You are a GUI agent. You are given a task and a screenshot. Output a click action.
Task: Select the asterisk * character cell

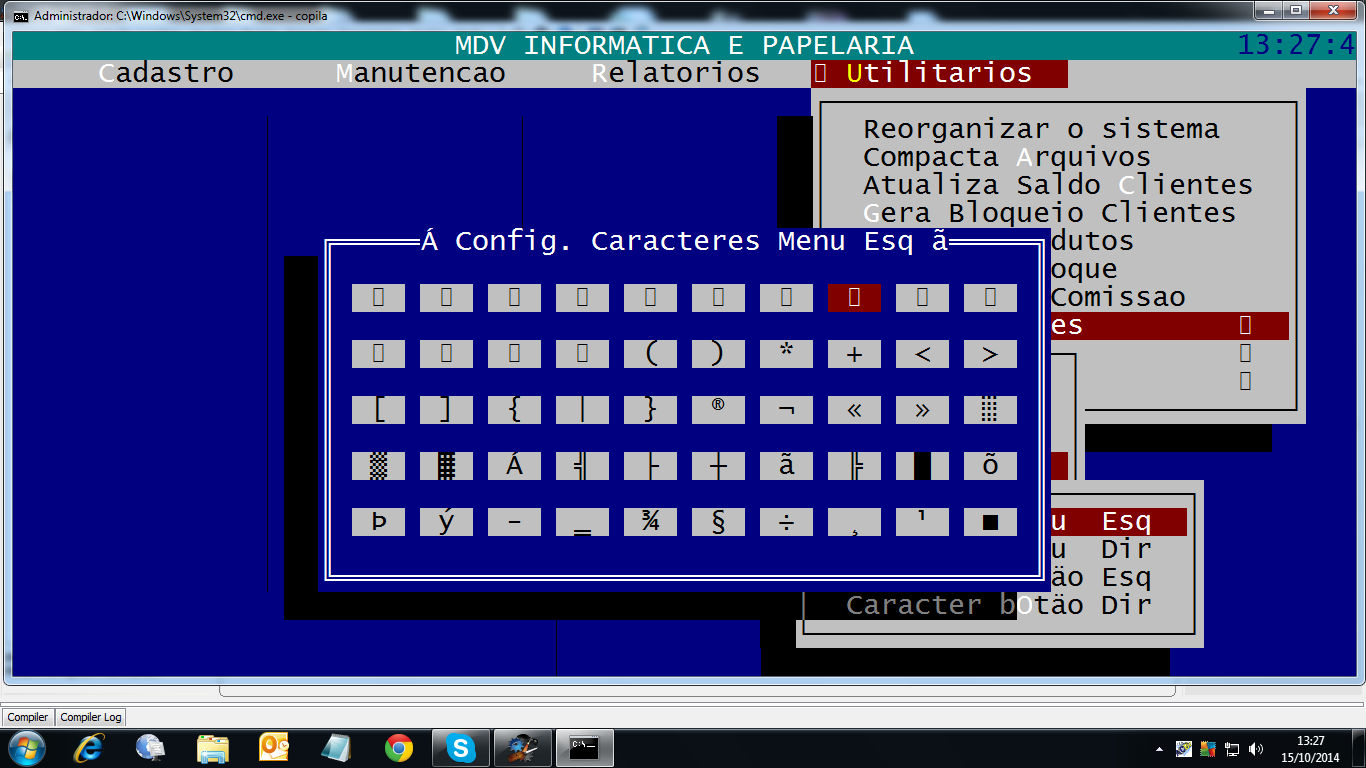[786, 353]
